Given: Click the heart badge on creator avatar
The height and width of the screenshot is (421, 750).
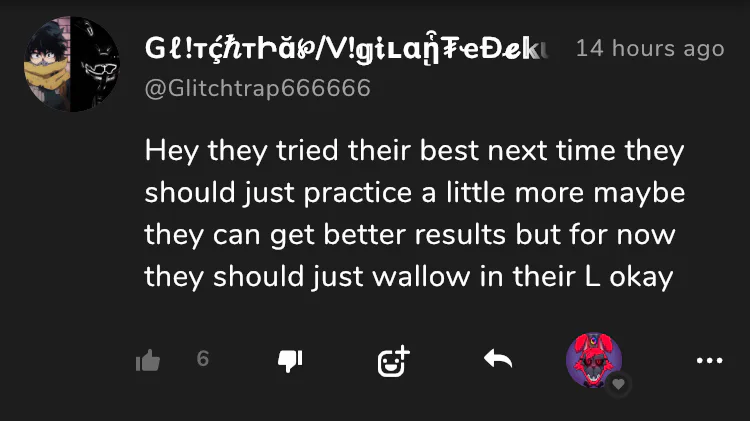Looking at the screenshot, I should point(618,384).
